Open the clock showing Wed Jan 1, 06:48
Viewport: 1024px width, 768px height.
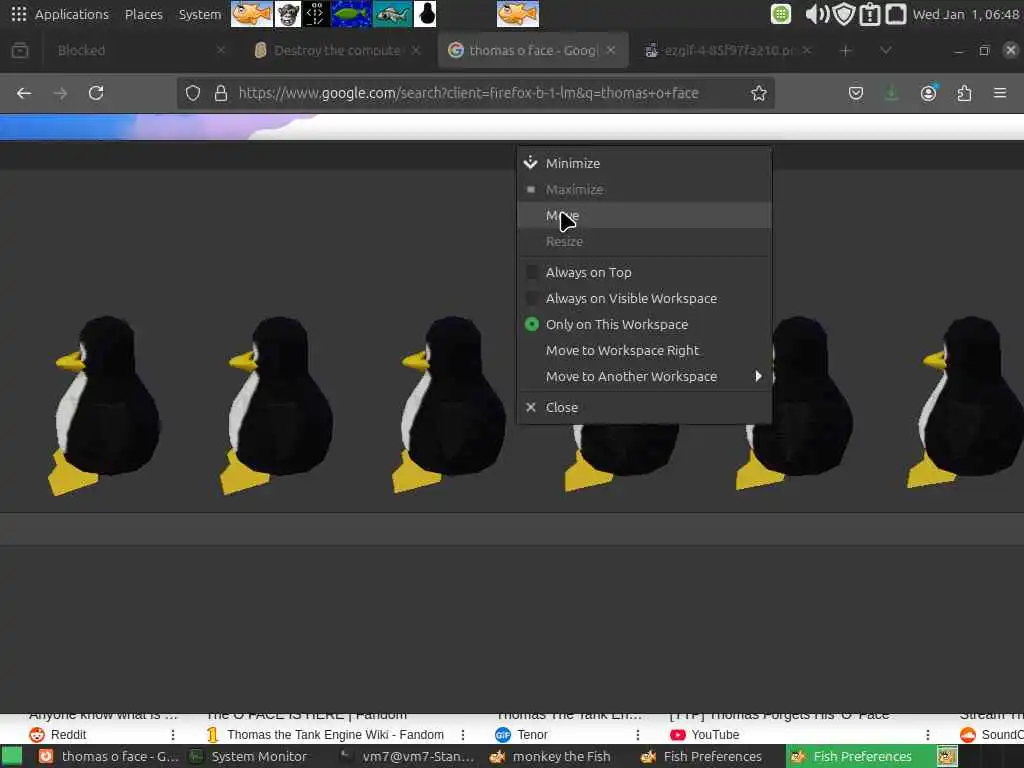(966, 14)
